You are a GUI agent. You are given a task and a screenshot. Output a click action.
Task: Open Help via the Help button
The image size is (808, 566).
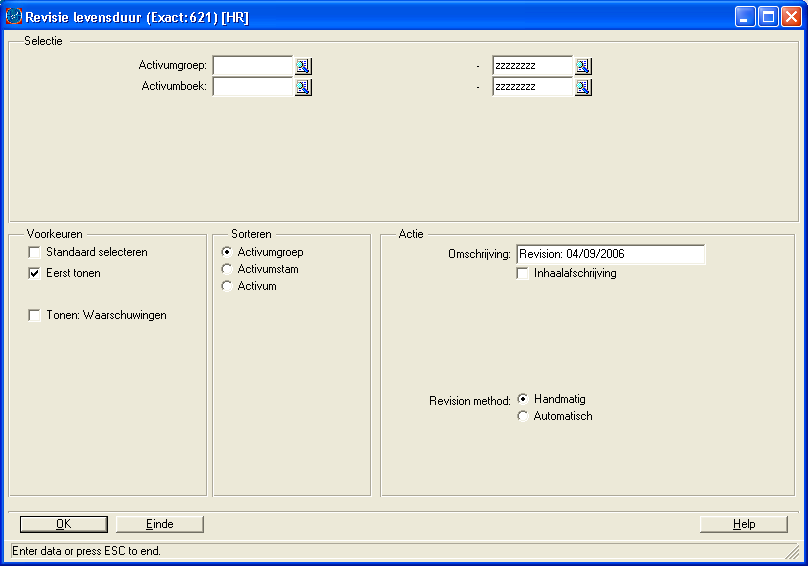743,524
